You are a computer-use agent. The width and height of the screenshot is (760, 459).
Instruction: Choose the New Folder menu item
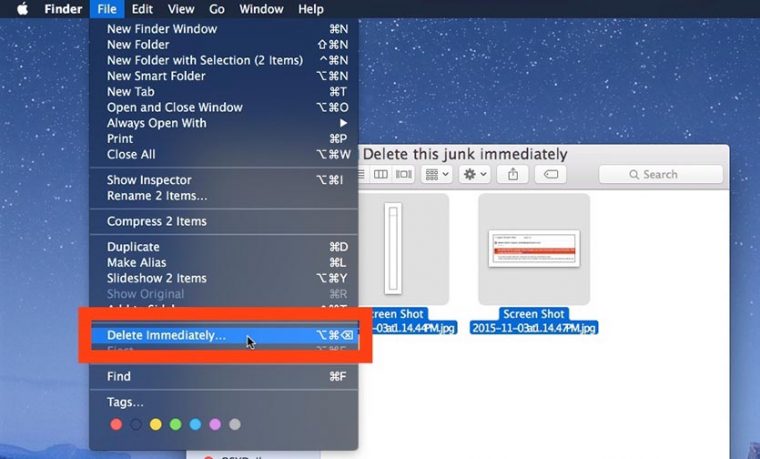click(x=224, y=45)
